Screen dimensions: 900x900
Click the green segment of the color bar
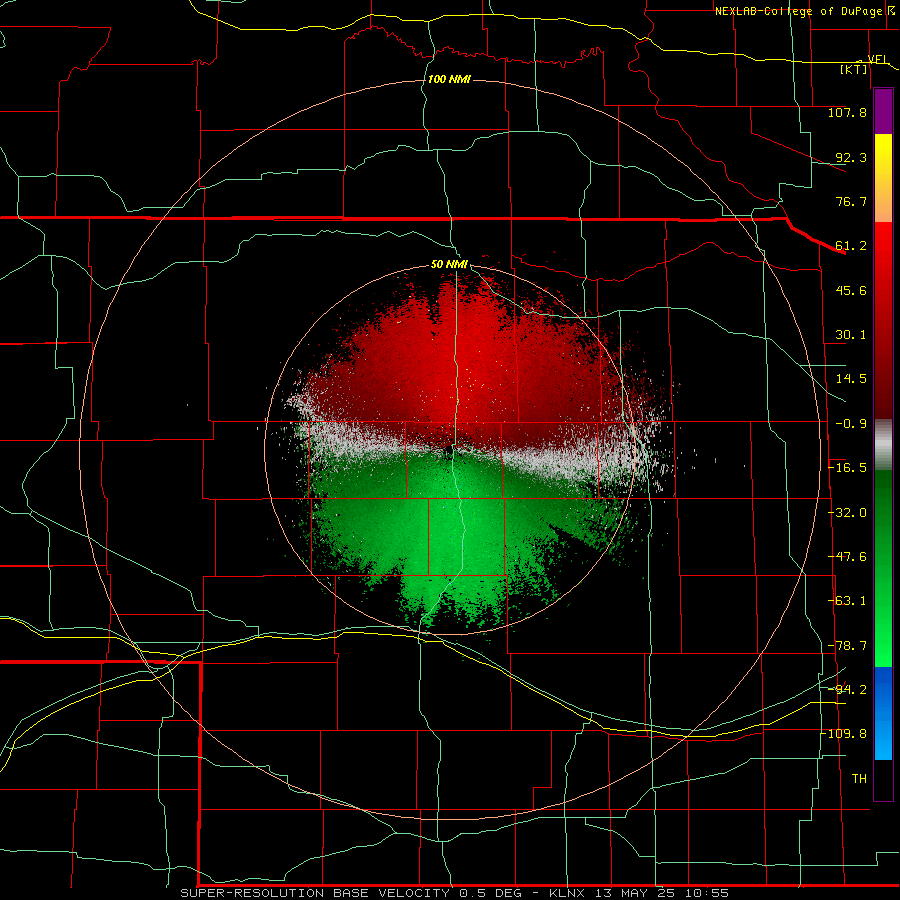coord(883,568)
